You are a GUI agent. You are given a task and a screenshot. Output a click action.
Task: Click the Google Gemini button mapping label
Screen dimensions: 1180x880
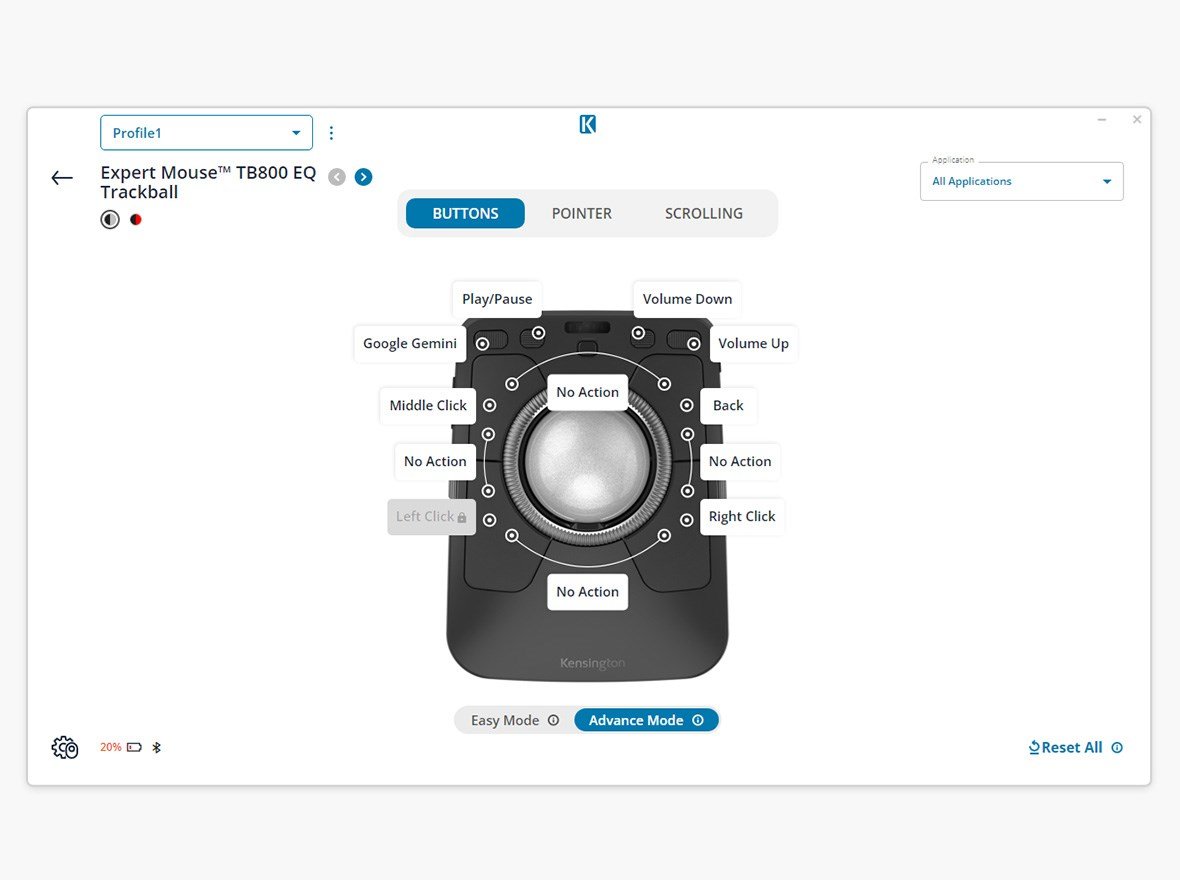coord(409,343)
